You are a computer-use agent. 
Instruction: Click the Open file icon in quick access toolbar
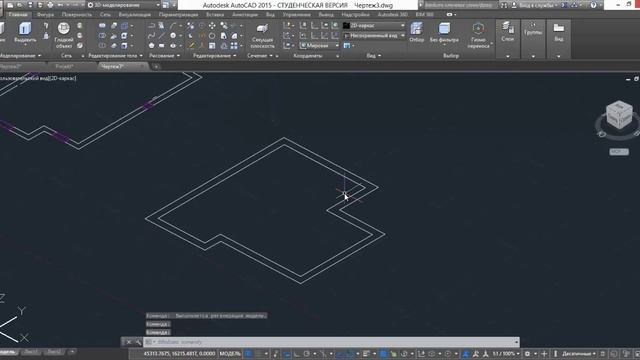pyautogui.click(x=20, y=5)
